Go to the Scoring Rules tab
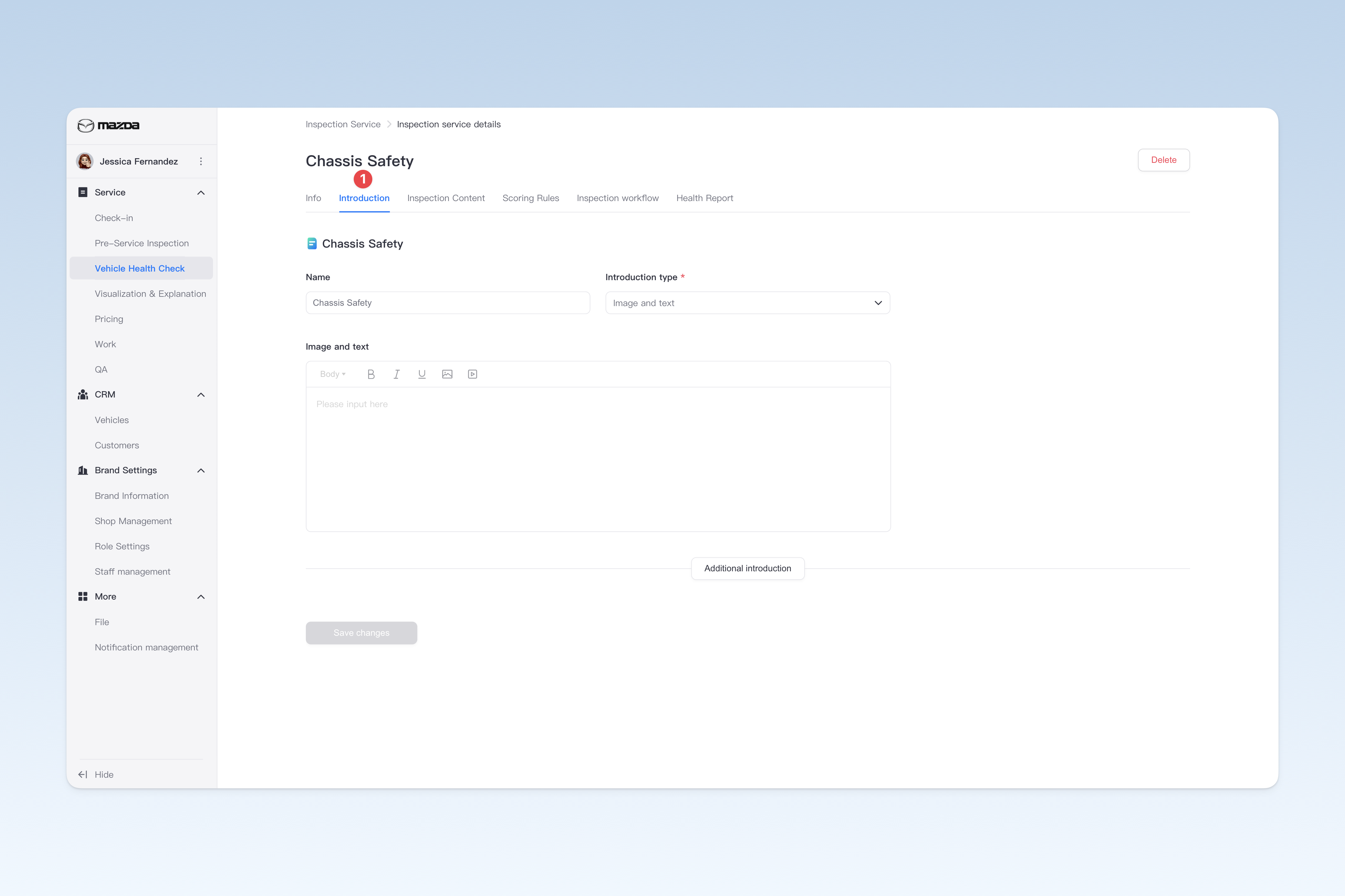This screenshot has height=896, width=1345. (531, 198)
